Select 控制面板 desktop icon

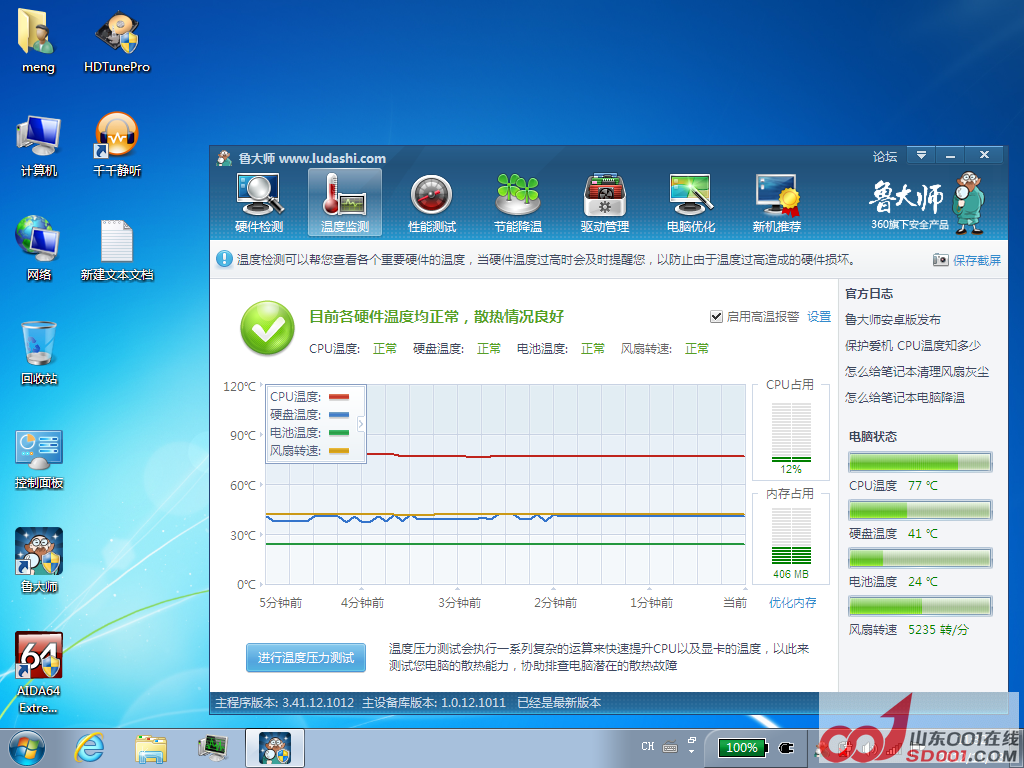39,459
